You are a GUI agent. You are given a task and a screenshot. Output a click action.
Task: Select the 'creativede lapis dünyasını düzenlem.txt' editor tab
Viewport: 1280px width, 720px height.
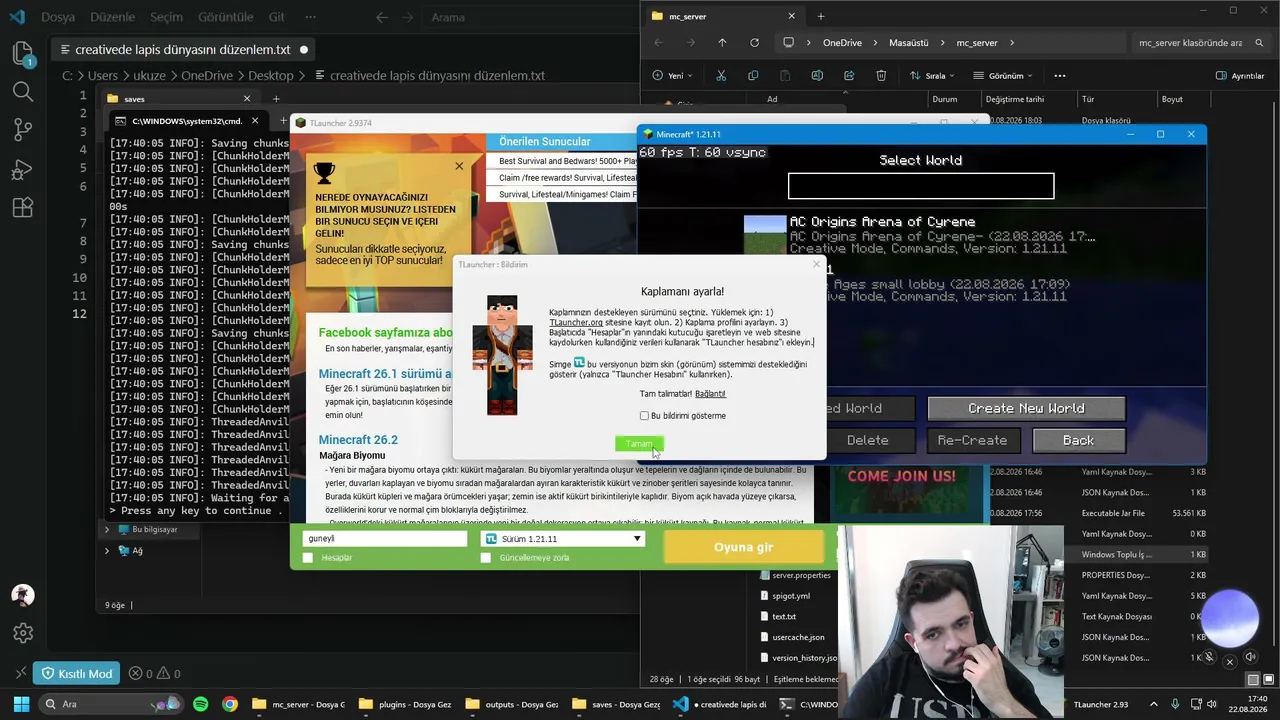pos(184,49)
